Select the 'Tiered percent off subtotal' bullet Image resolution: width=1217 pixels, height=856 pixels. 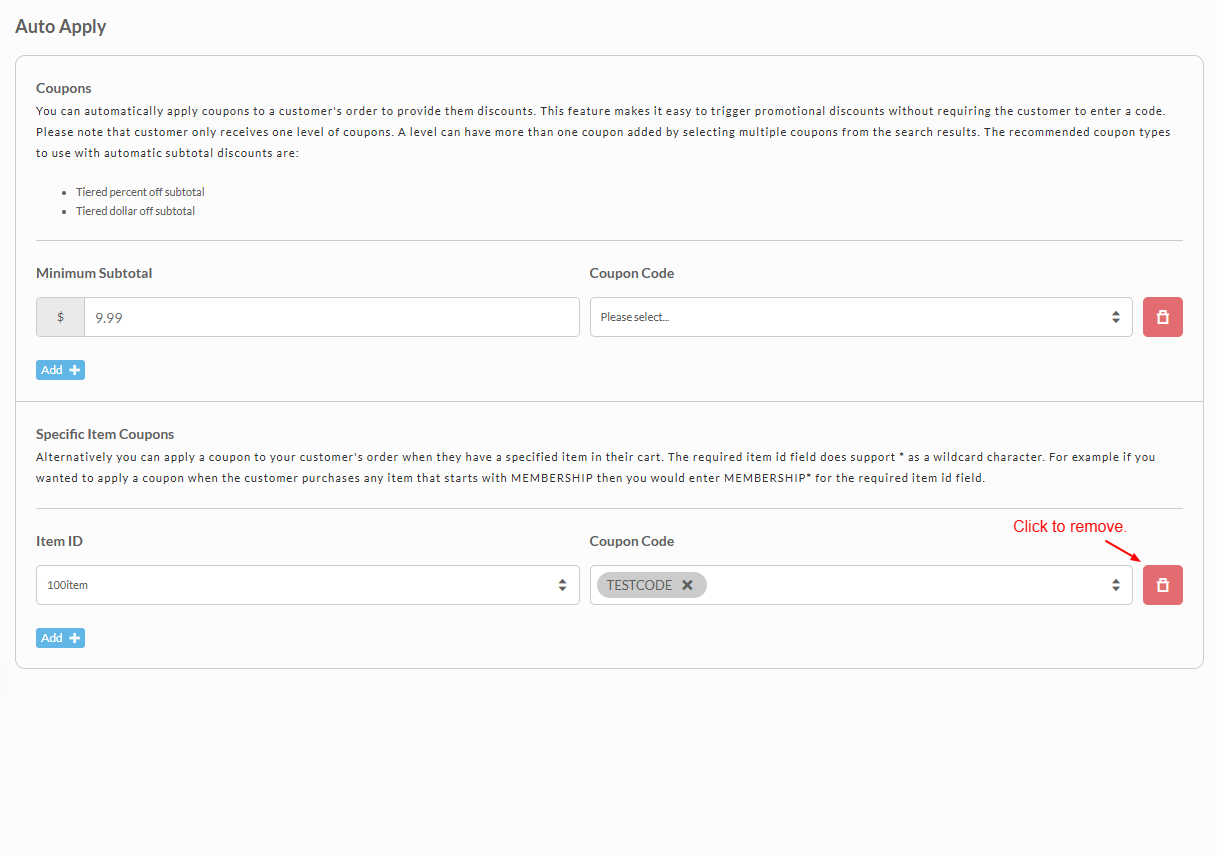pyautogui.click(x=140, y=192)
